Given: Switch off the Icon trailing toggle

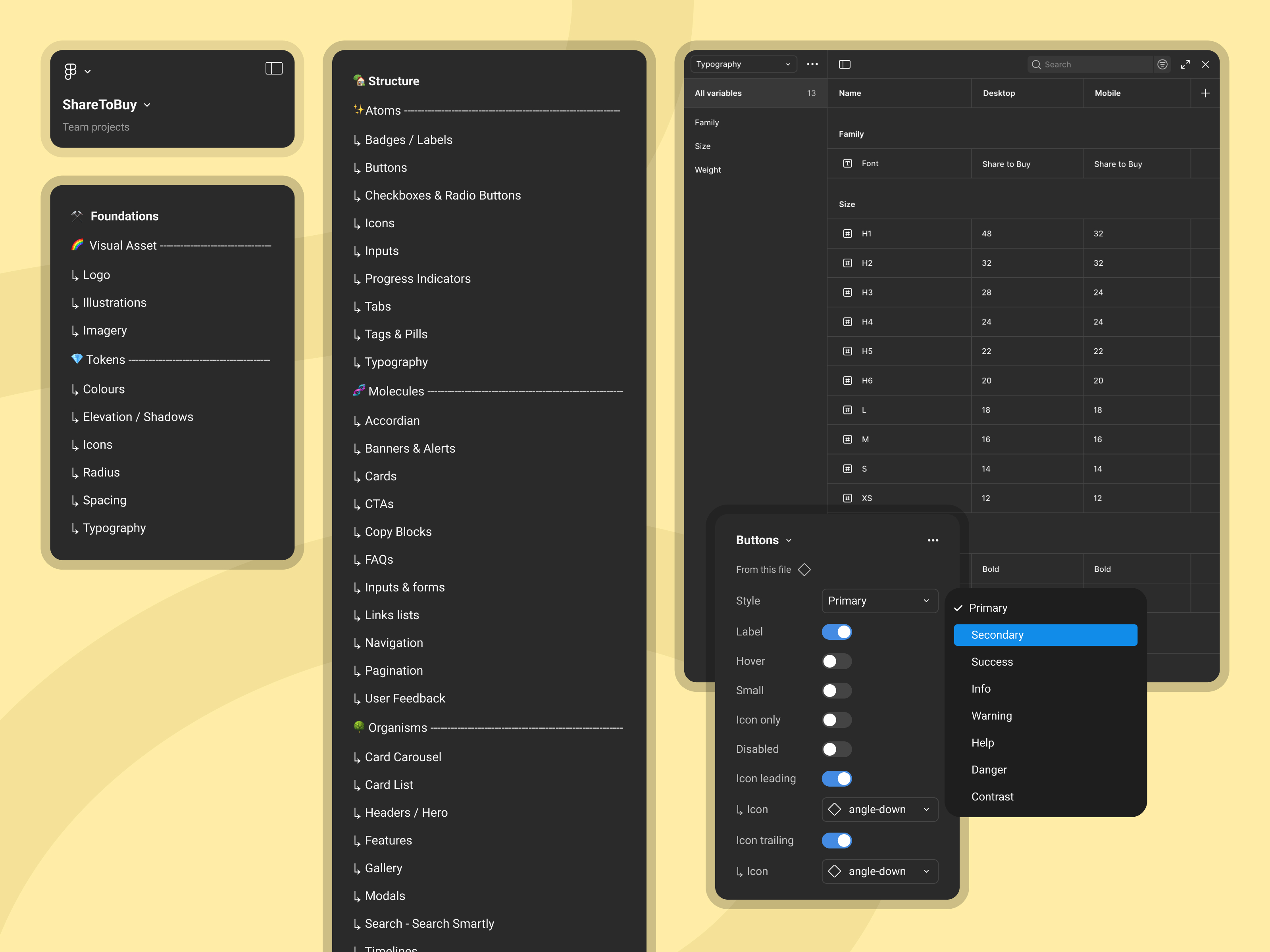Looking at the screenshot, I should (837, 841).
